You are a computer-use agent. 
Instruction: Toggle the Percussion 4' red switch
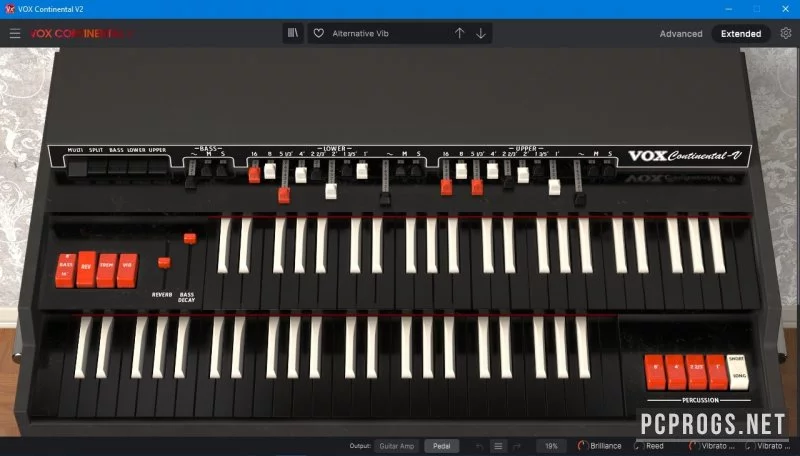[x=676, y=372]
